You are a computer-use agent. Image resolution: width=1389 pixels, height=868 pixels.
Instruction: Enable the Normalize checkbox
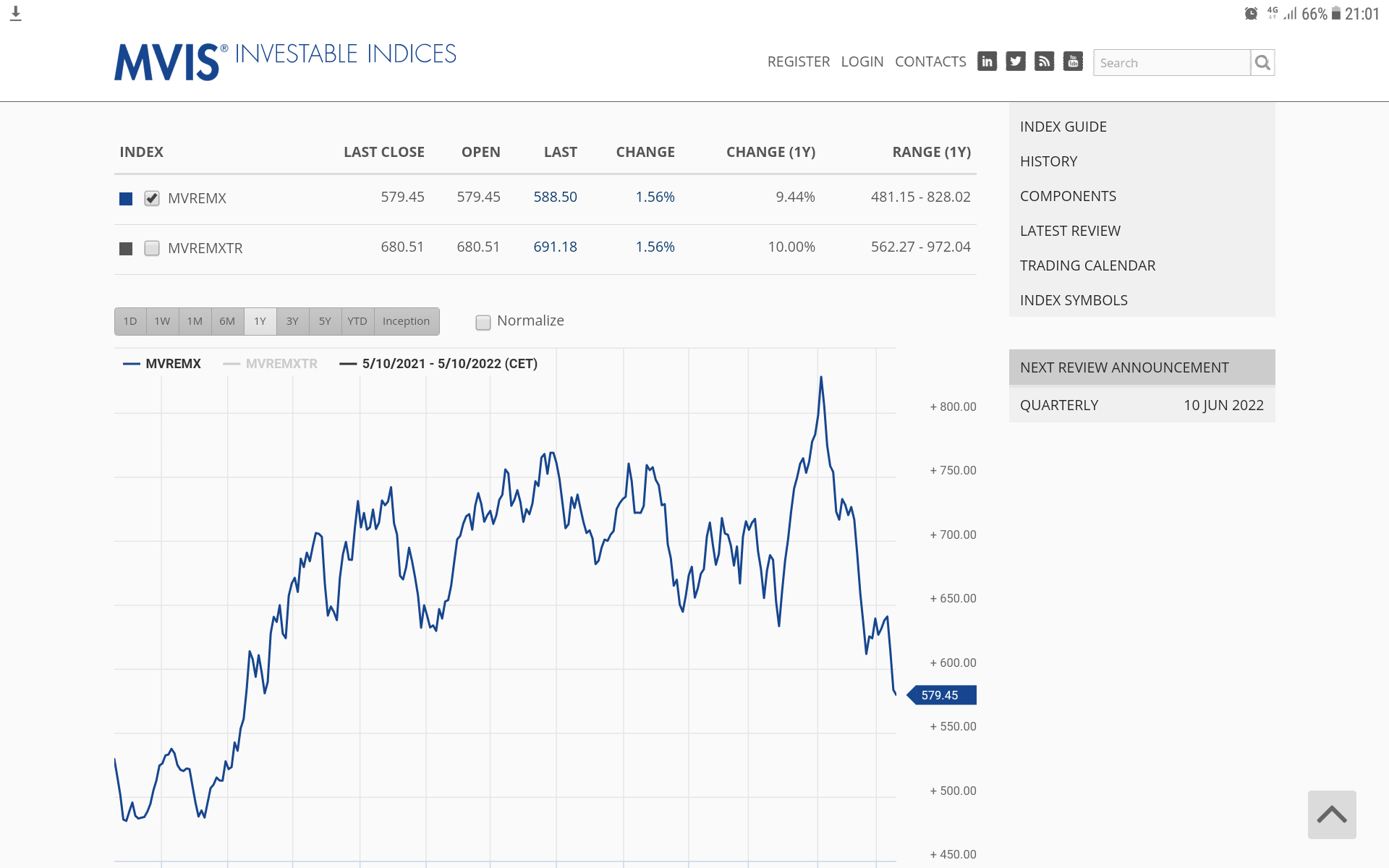(483, 322)
